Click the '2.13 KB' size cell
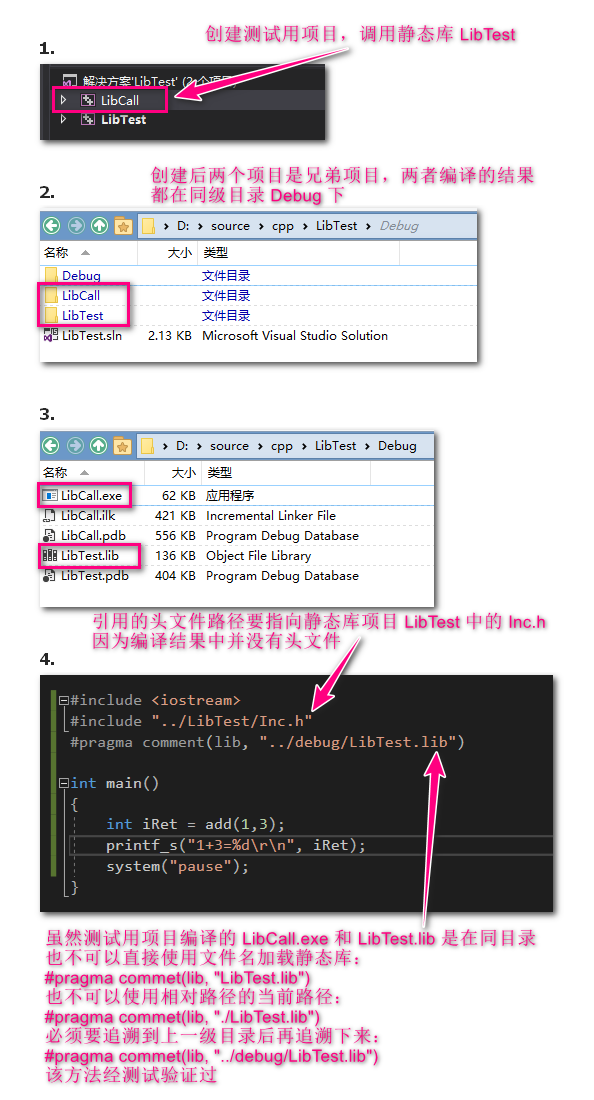 point(170,335)
